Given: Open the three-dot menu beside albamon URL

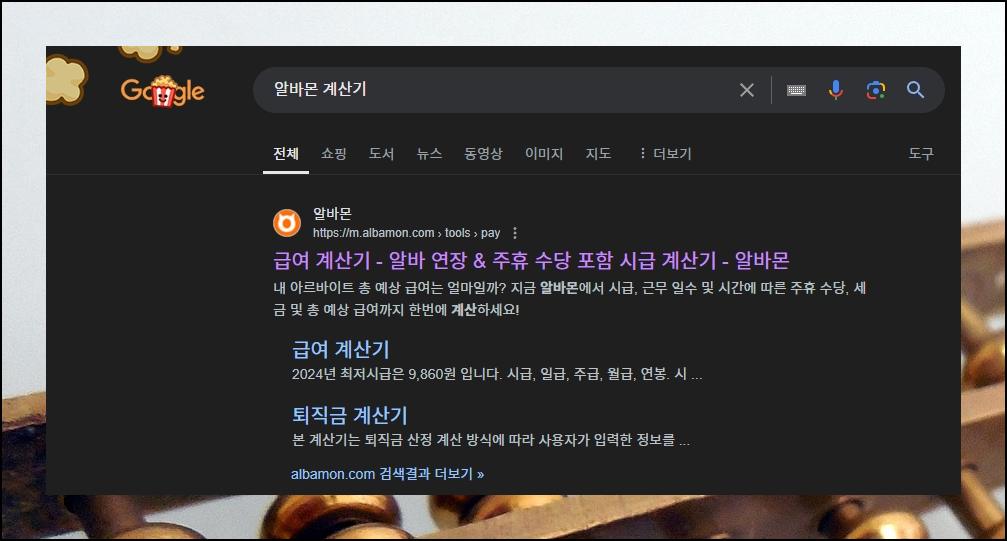Looking at the screenshot, I should point(514,233).
